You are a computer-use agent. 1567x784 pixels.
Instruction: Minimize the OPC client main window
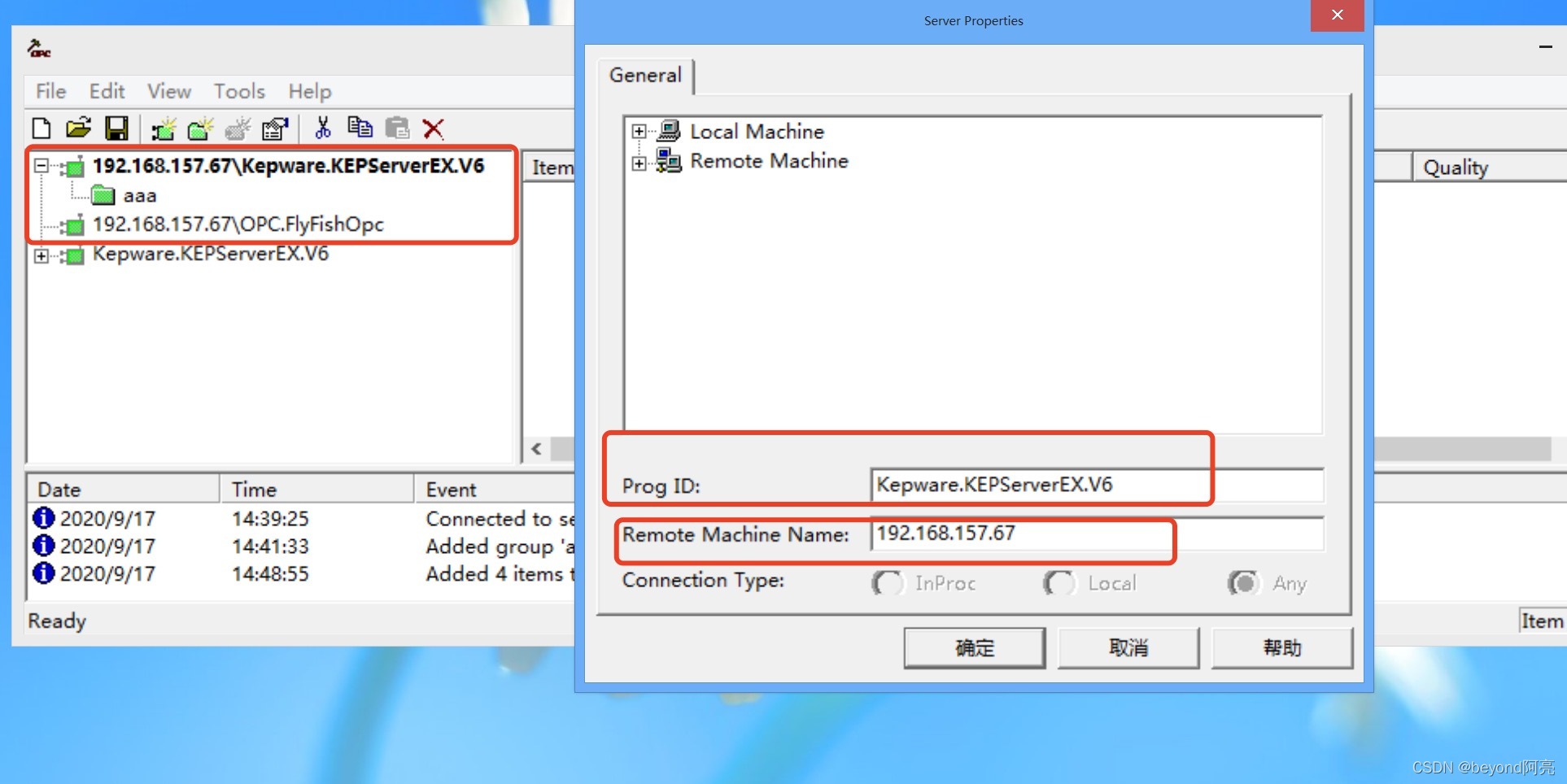1545,47
